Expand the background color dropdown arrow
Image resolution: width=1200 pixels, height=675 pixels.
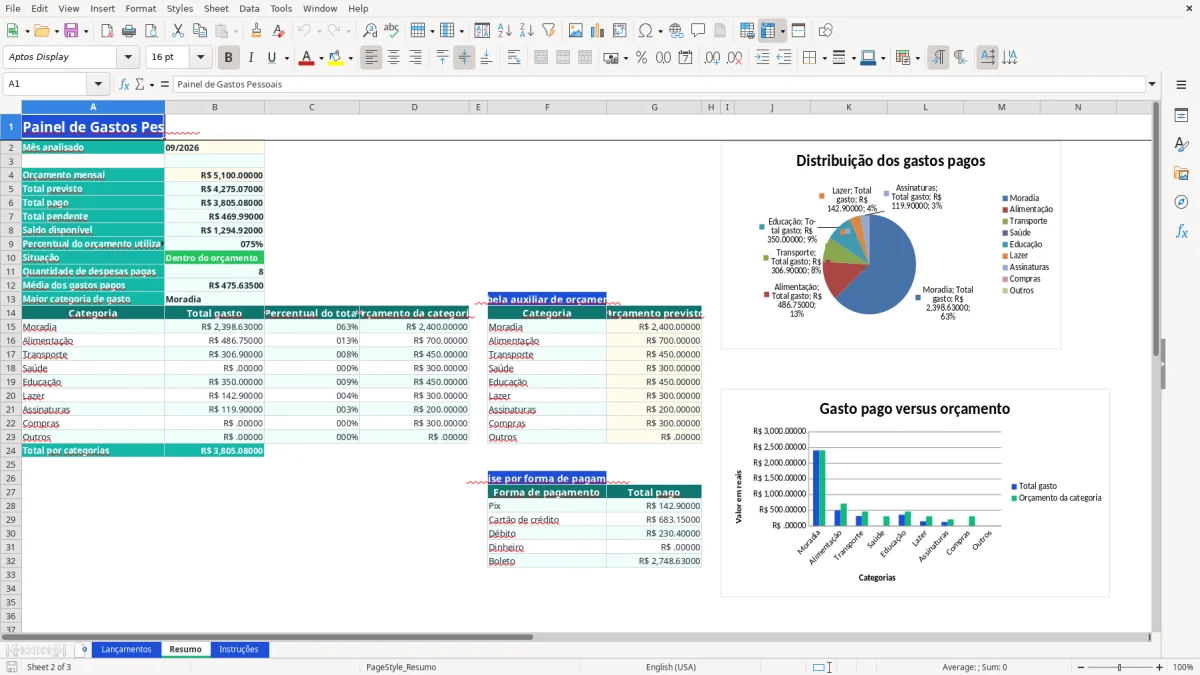(349, 58)
